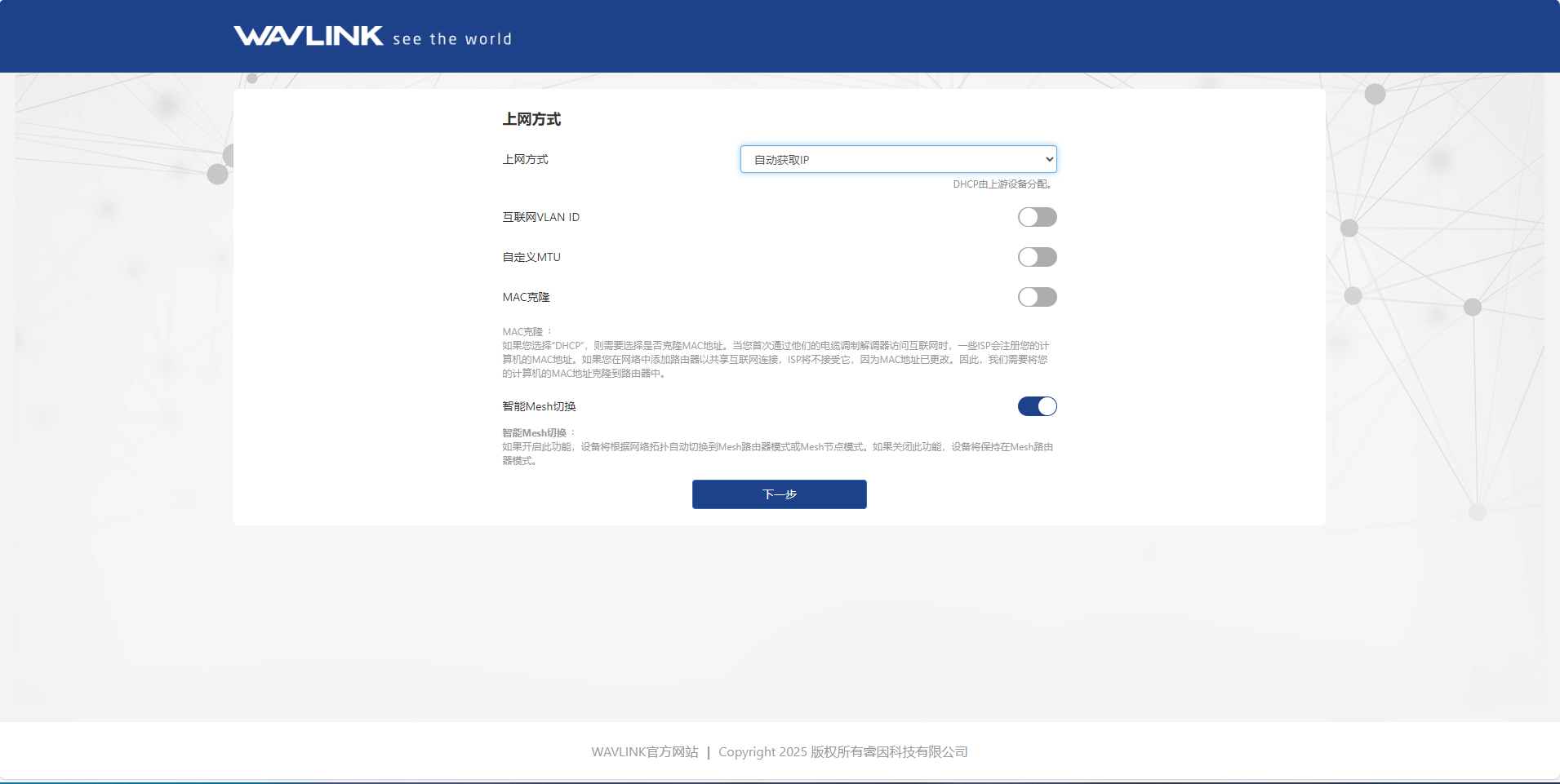Open the 上网方式 connection type dropdown
Screen dimensions: 1560x784
pyautogui.click(x=898, y=159)
